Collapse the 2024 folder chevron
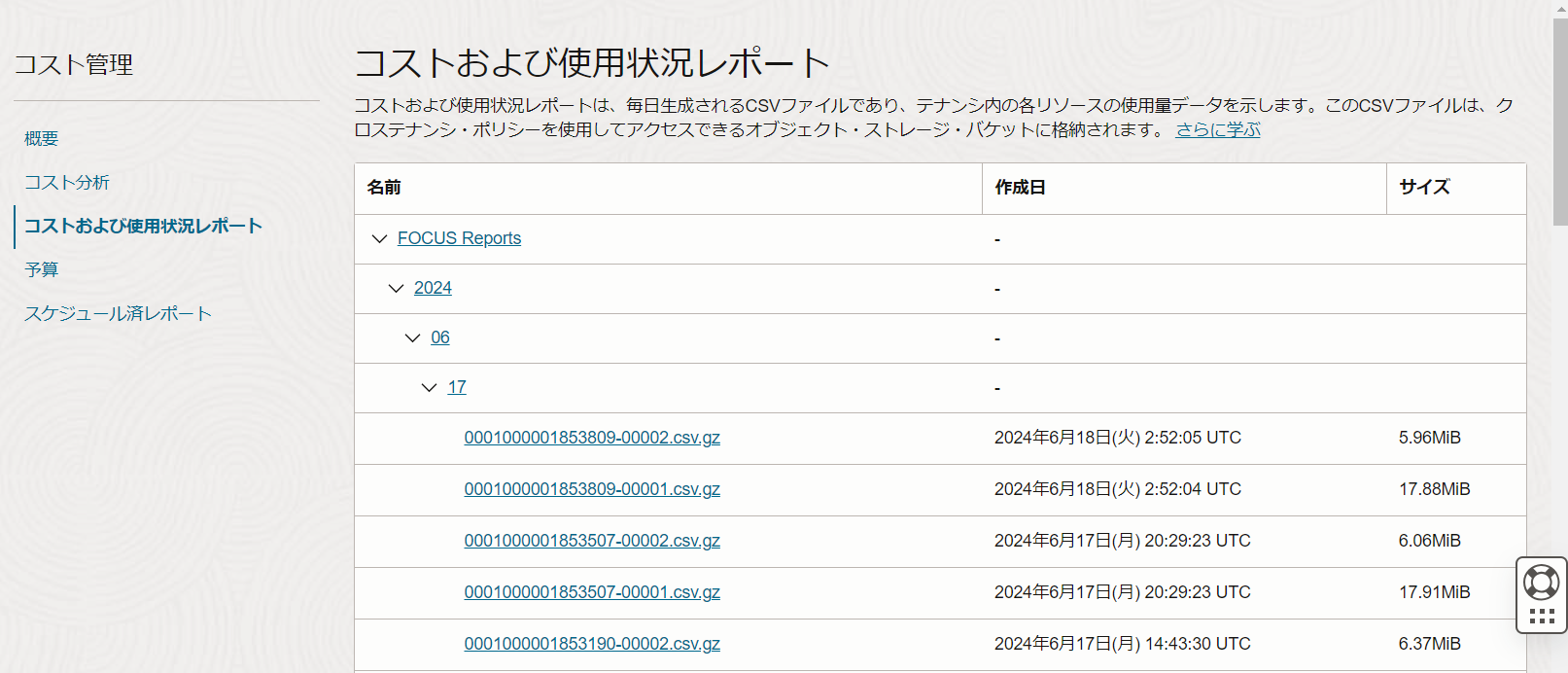 pos(396,288)
